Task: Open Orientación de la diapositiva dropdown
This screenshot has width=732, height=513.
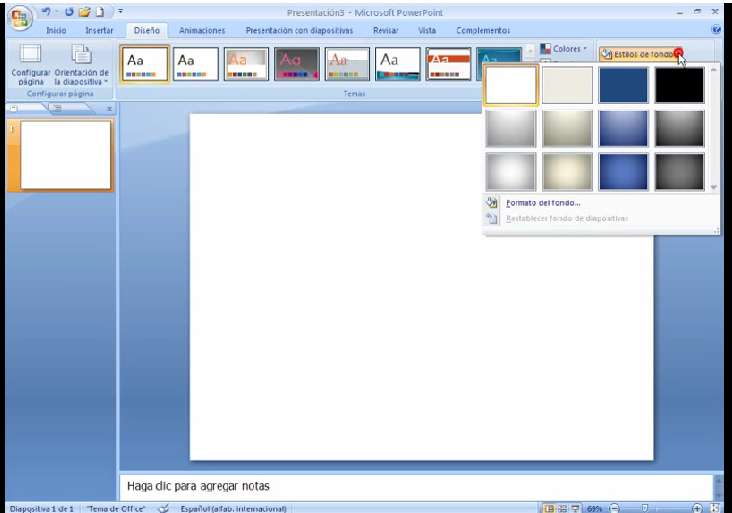Action: [82, 65]
